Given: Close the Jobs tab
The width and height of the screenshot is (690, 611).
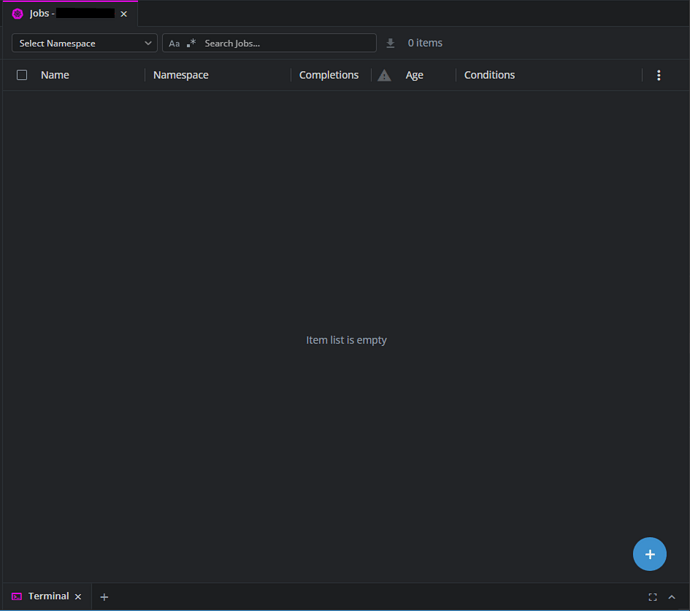Looking at the screenshot, I should 124,14.
